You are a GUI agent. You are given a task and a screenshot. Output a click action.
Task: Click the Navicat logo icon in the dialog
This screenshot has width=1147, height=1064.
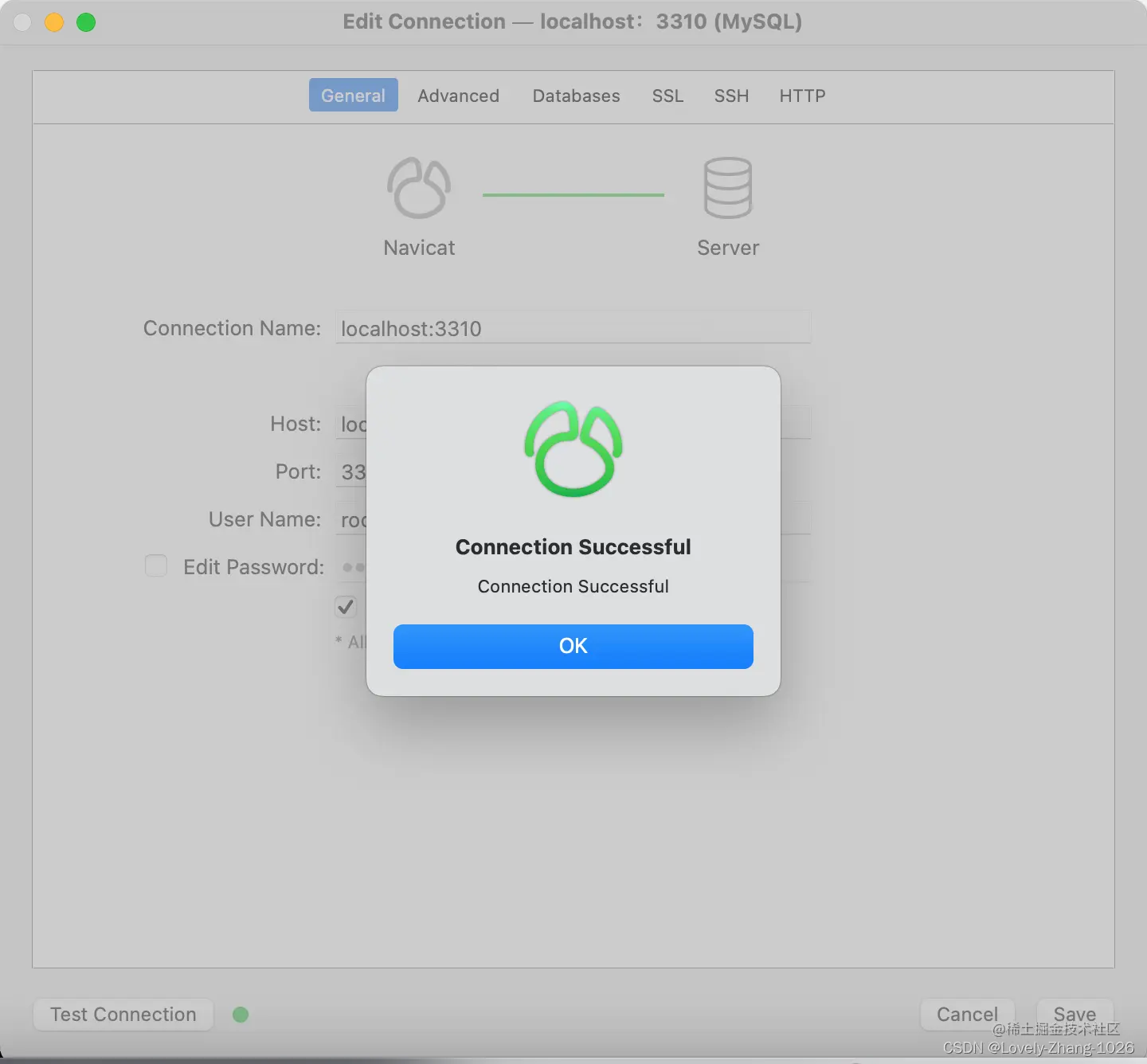(573, 449)
